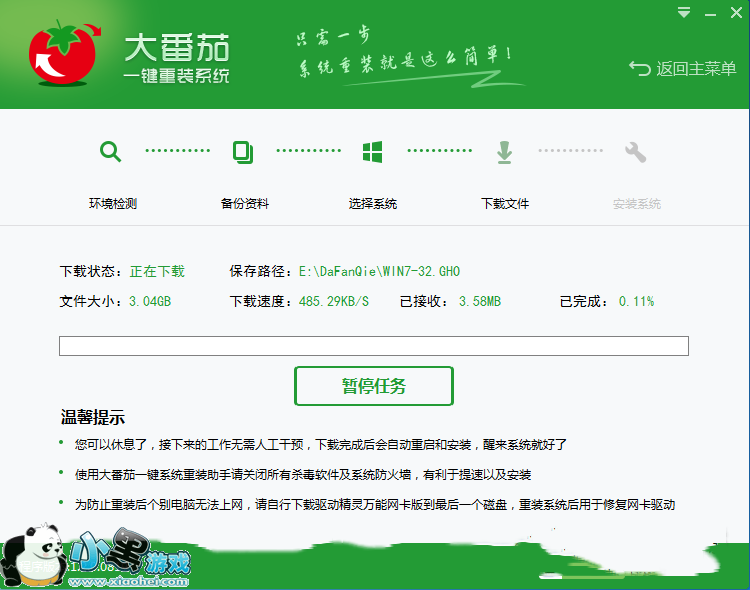Click the download progress bar

click(x=374, y=346)
